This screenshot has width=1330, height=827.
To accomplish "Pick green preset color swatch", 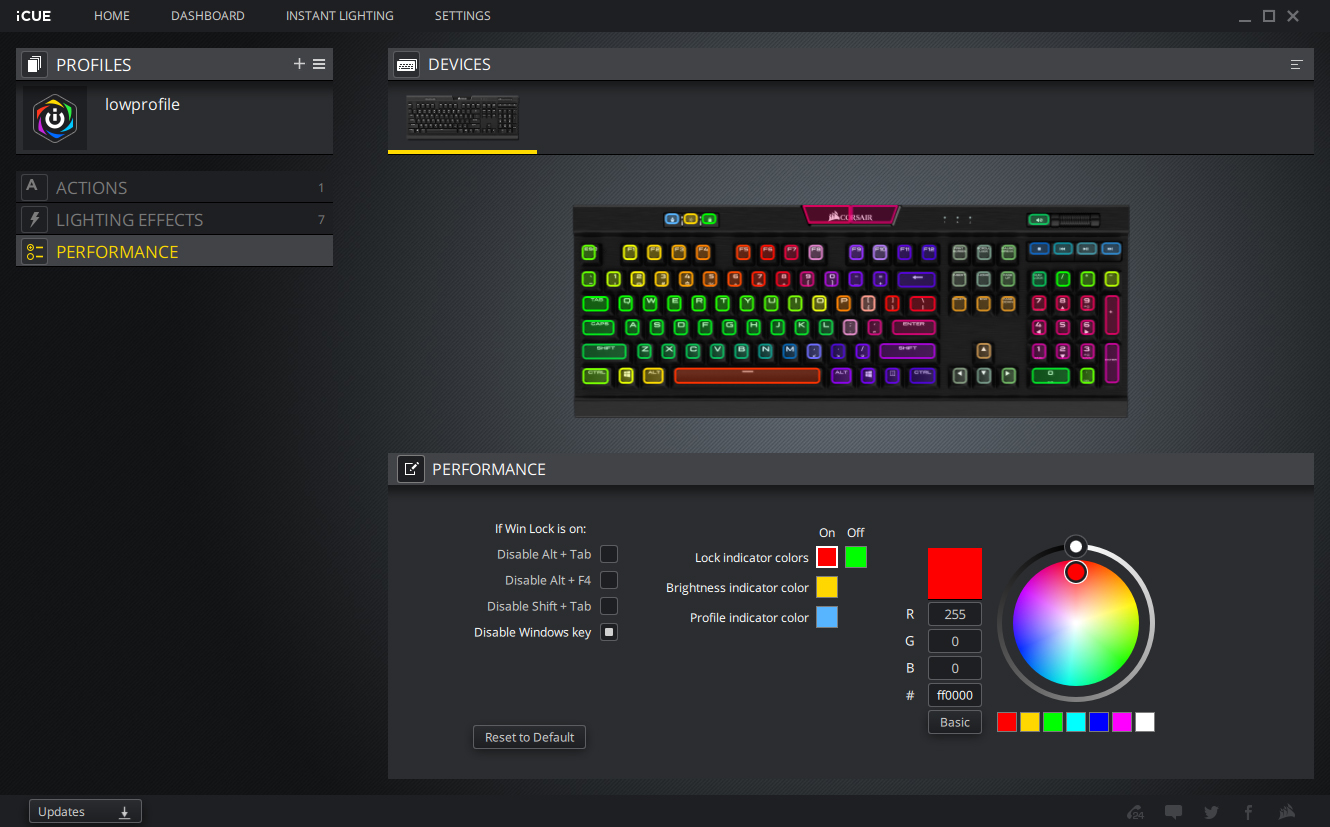I will (x=1053, y=722).
